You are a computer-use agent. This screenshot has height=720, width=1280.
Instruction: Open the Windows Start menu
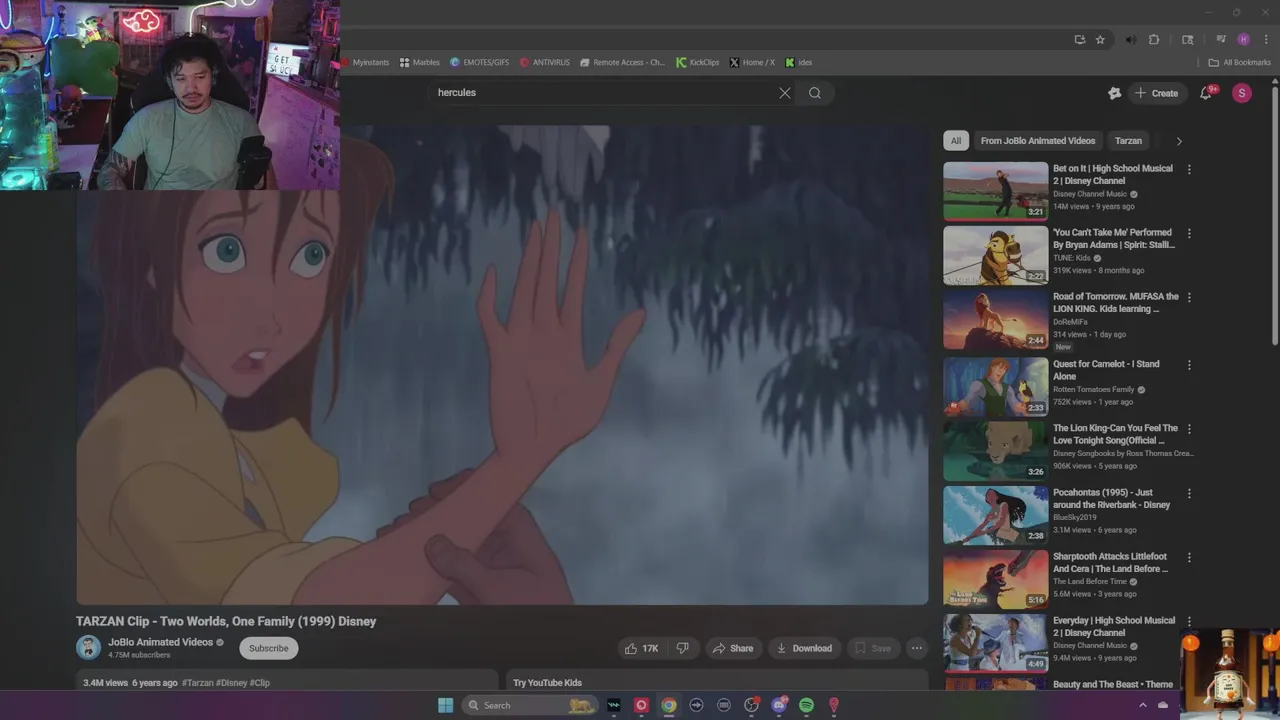tap(445, 705)
